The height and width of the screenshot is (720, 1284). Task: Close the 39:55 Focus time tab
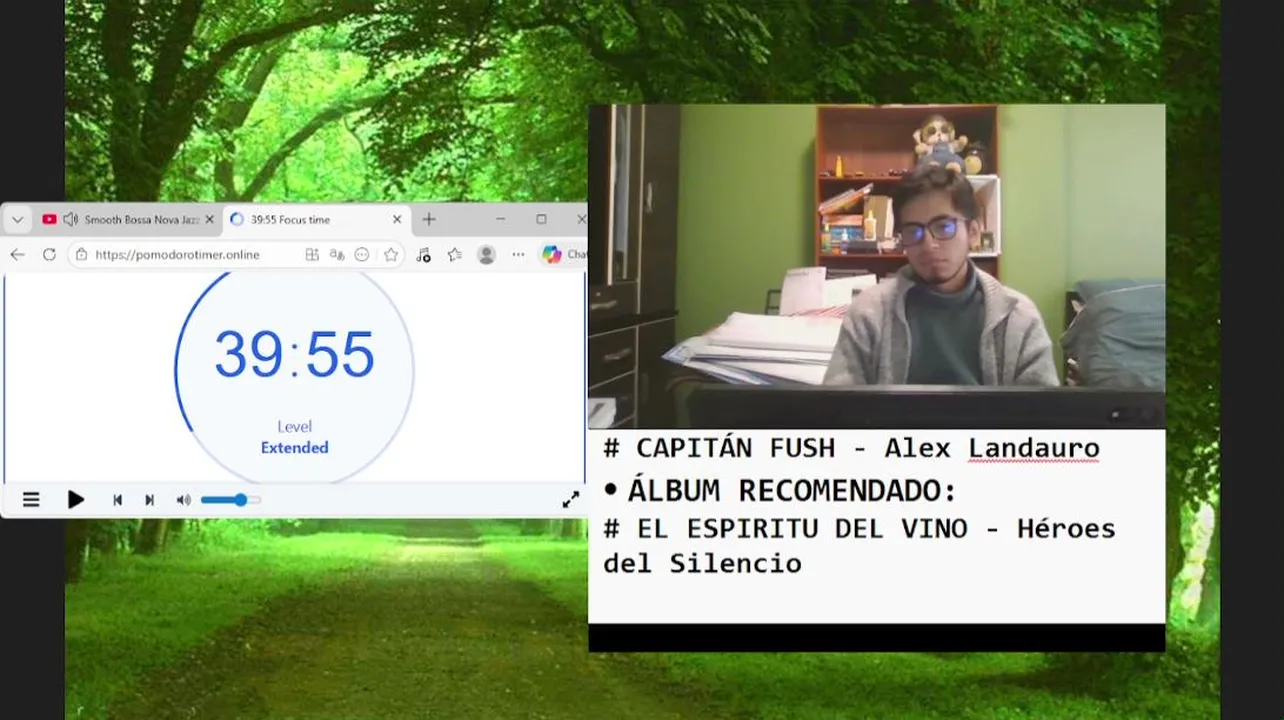click(397, 219)
